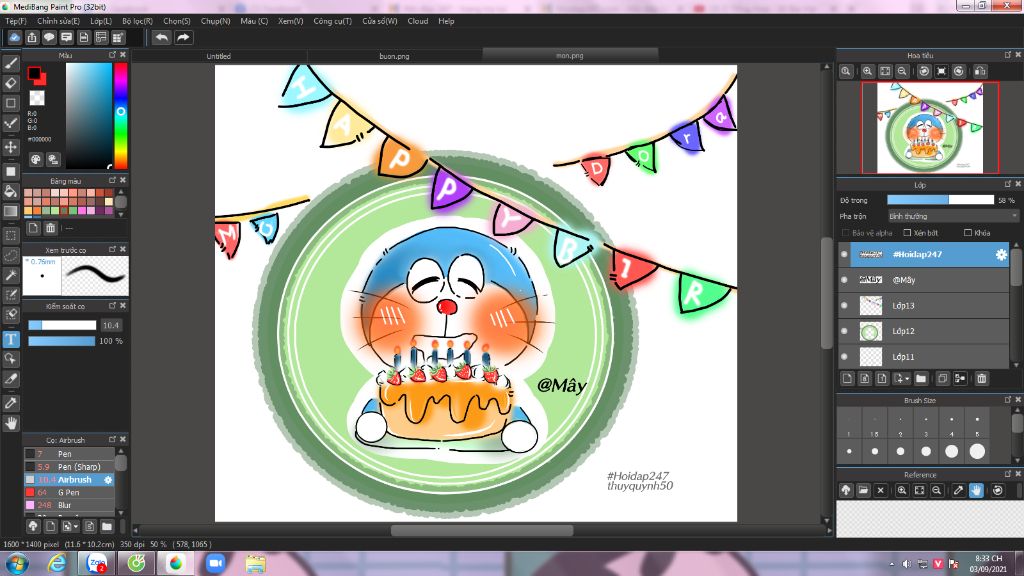Select the rectangular Select tool
The image size is (1024, 576).
pyautogui.click(x=10, y=235)
